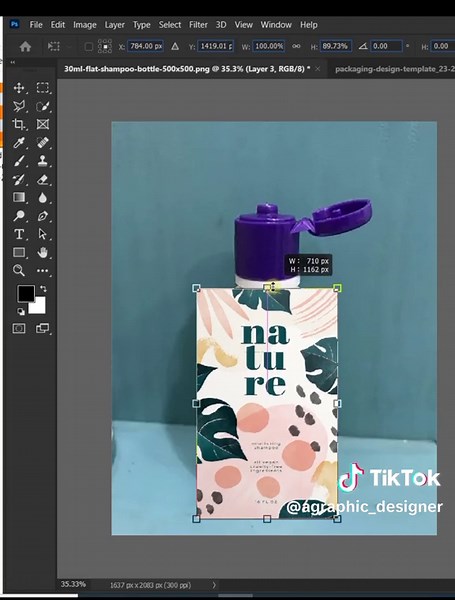This screenshot has height=600, width=455.
Task: Select the Hand tool
Action: point(42,253)
